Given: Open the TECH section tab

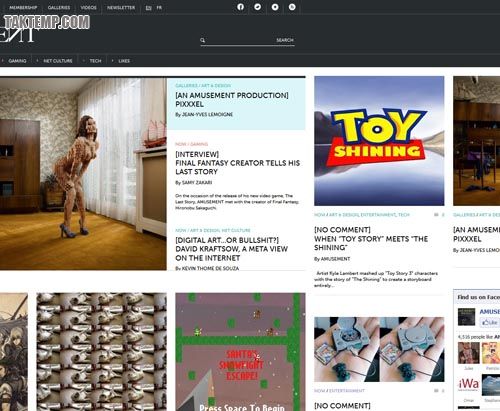Looking at the screenshot, I should coord(95,61).
